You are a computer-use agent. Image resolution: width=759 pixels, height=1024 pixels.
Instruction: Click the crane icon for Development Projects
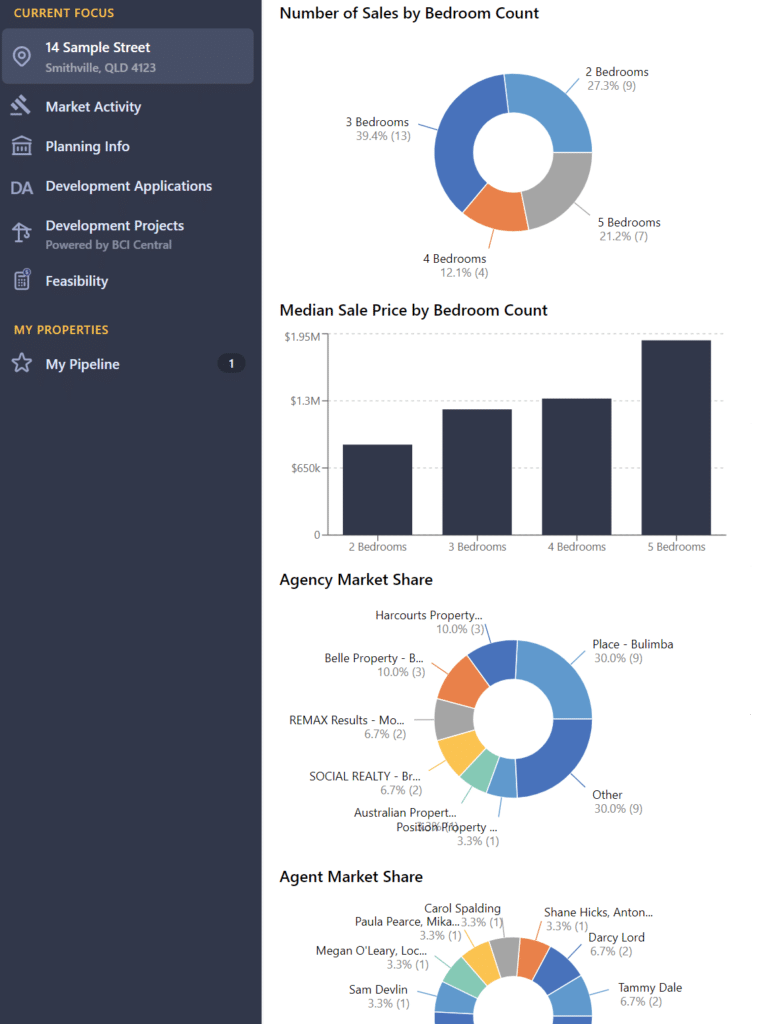[21, 233]
